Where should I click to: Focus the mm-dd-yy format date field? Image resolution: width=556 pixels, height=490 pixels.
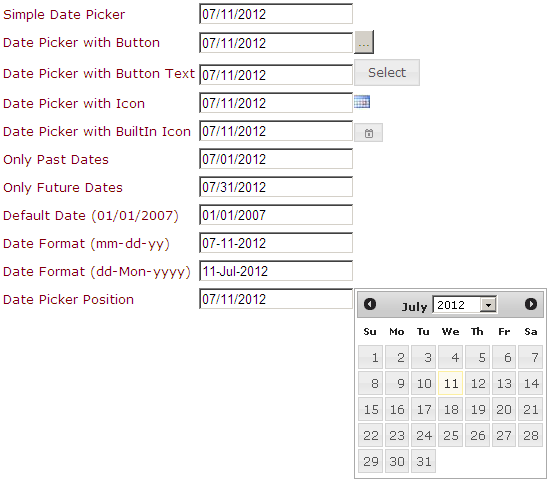coord(276,243)
